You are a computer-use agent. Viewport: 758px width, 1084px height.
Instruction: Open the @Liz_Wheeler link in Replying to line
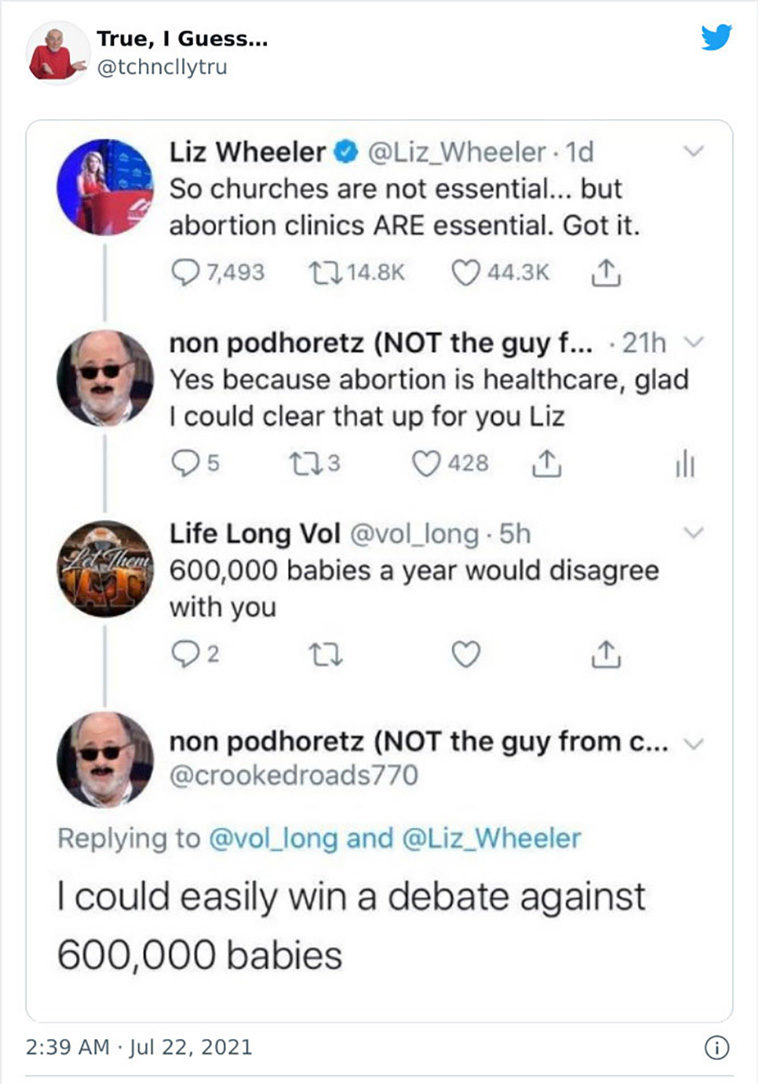[x=491, y=838]
